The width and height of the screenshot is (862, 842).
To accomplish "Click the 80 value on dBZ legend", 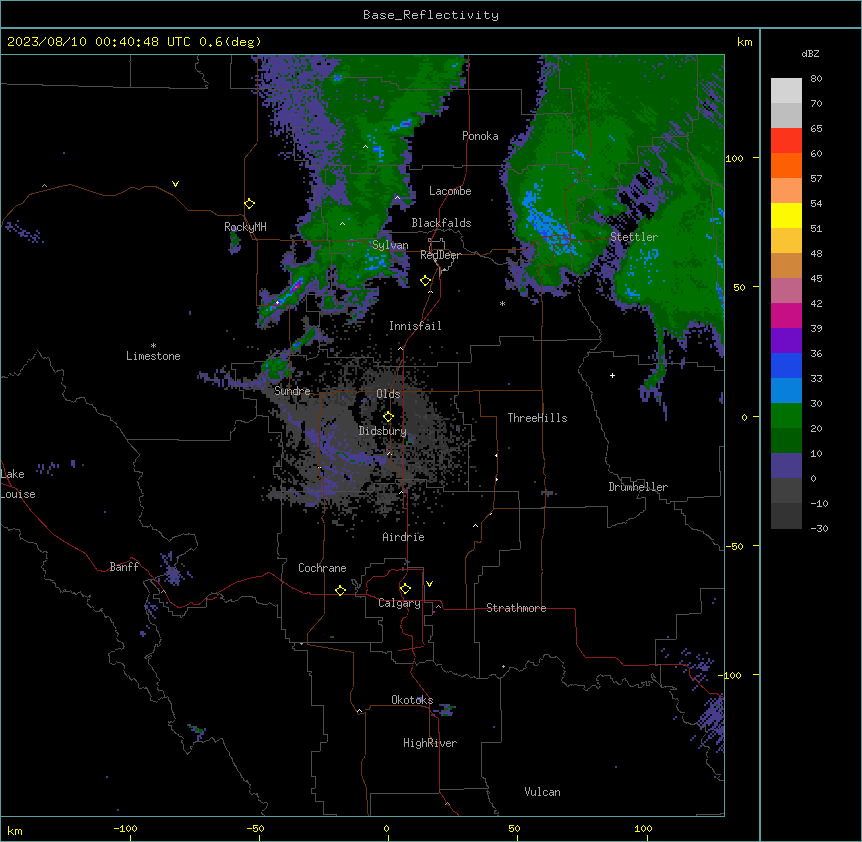I will 816,79.
